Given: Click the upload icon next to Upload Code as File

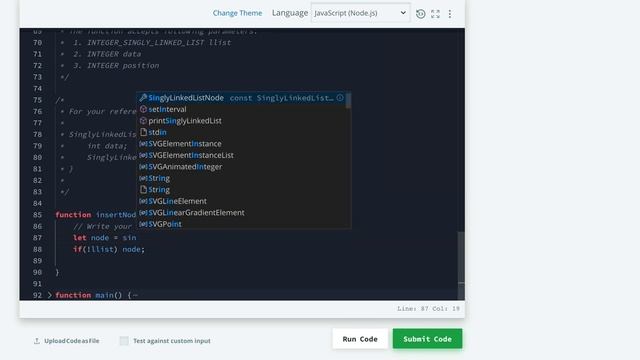Looking at the screenshot, I should point(37,340).
